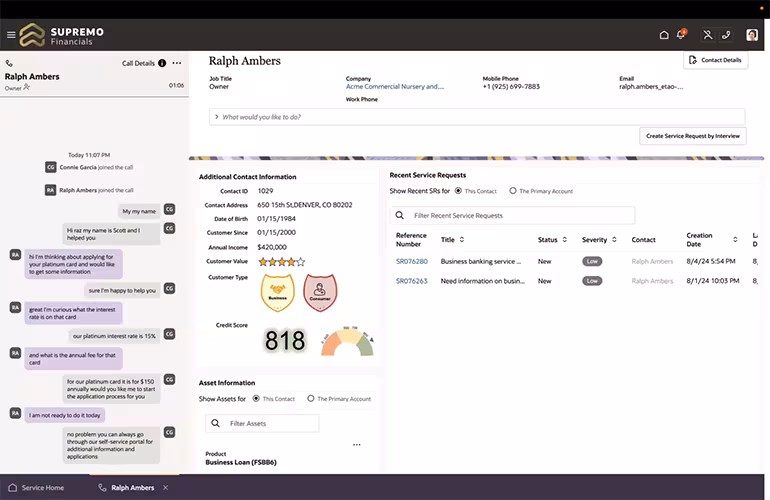The height and width of the screenshot is (500, 770).
Task: Click the Low severity badge for SR076263
Action: coord(592,281)
